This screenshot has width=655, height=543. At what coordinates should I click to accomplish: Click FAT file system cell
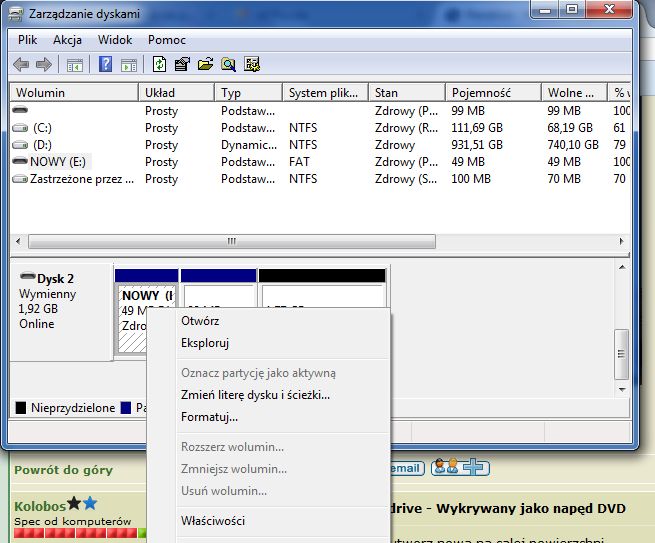click(299, 162)
